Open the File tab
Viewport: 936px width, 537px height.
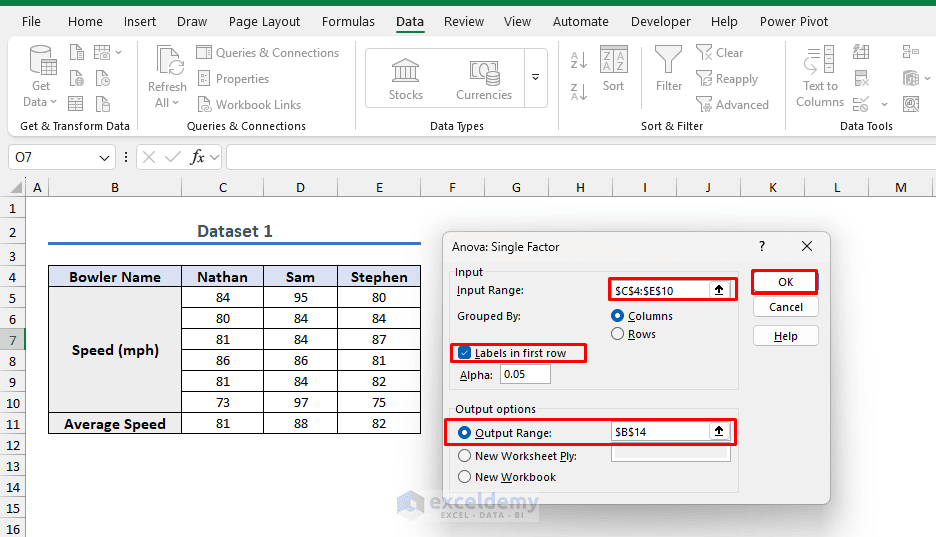tap(31, 22)
